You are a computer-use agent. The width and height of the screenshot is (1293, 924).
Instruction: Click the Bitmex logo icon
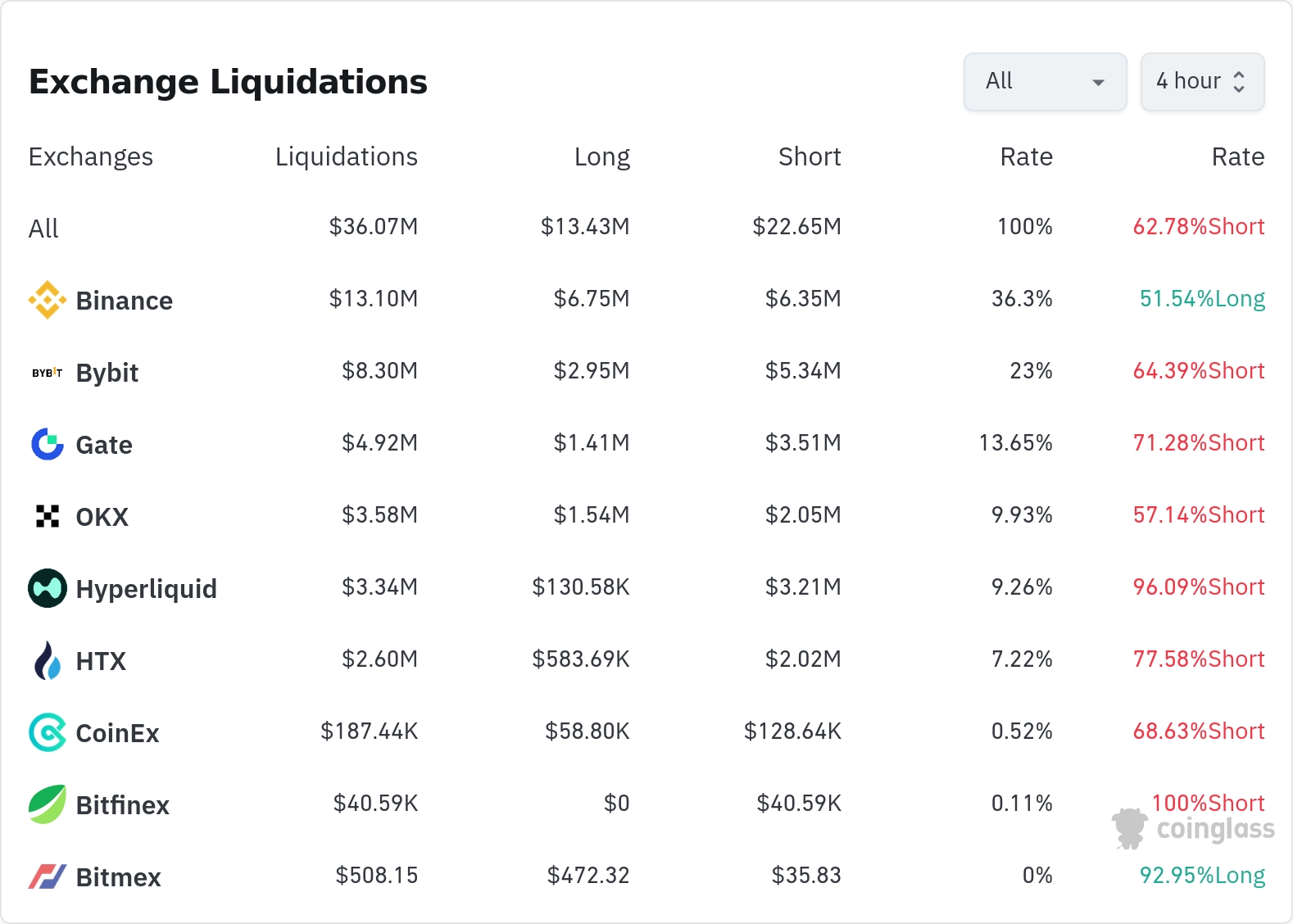point(47,876)
